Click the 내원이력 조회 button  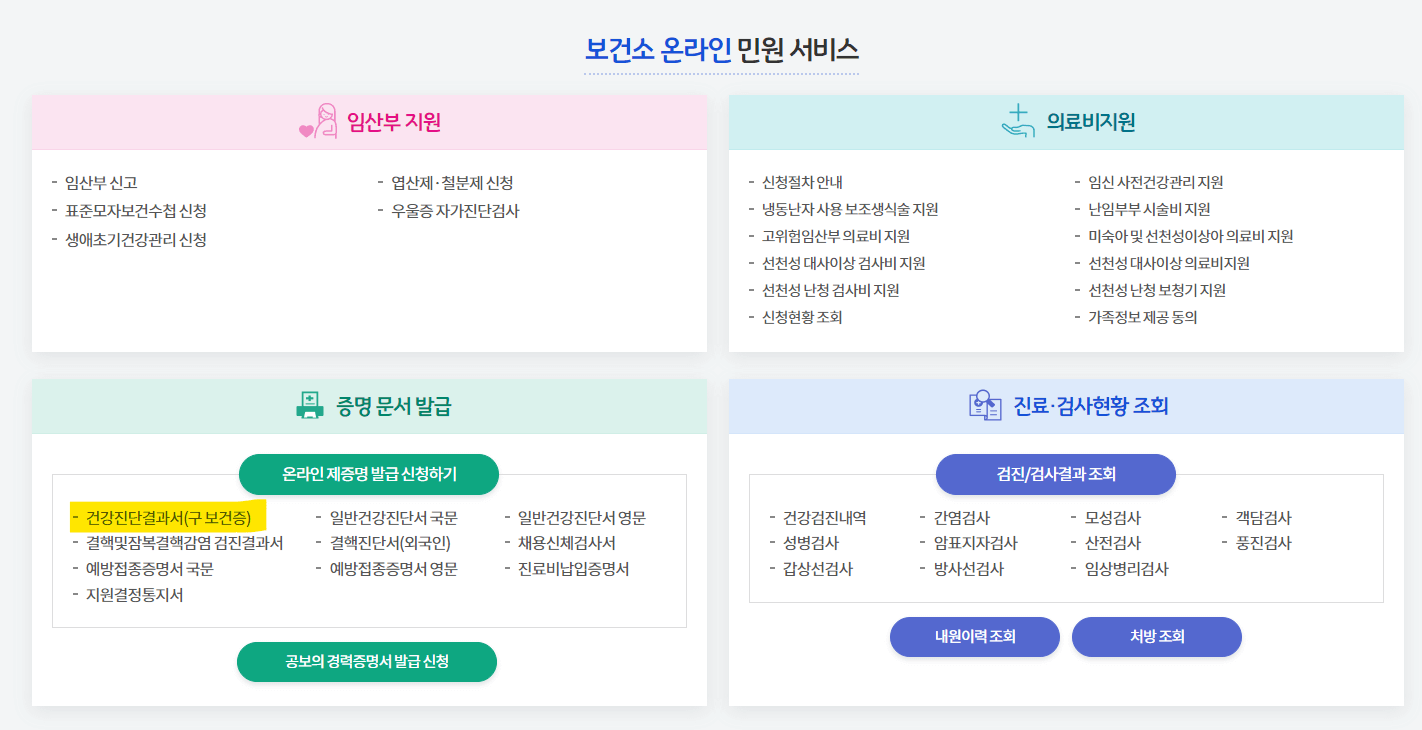point(974,636)
